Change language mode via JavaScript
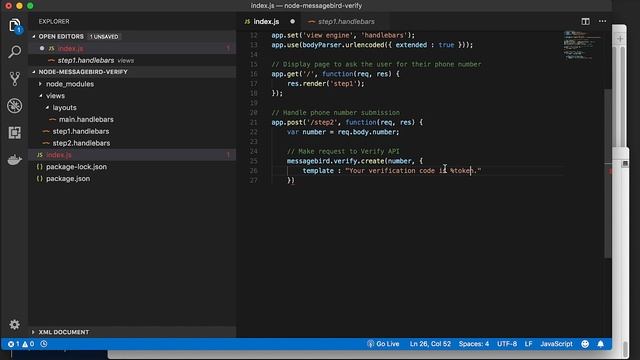640x360 pixels. pos(556,344)
